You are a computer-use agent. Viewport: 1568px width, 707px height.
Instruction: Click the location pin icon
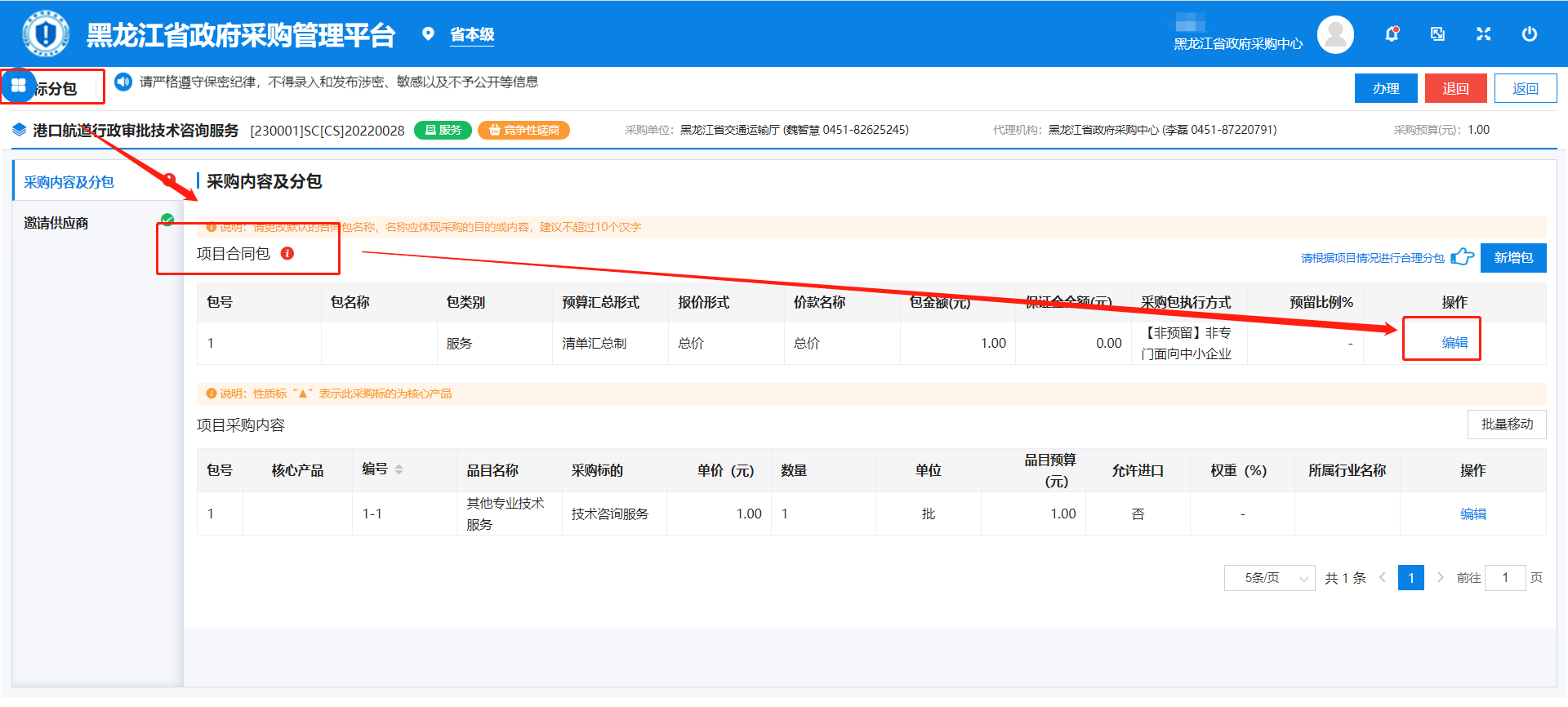click(428, 34)
